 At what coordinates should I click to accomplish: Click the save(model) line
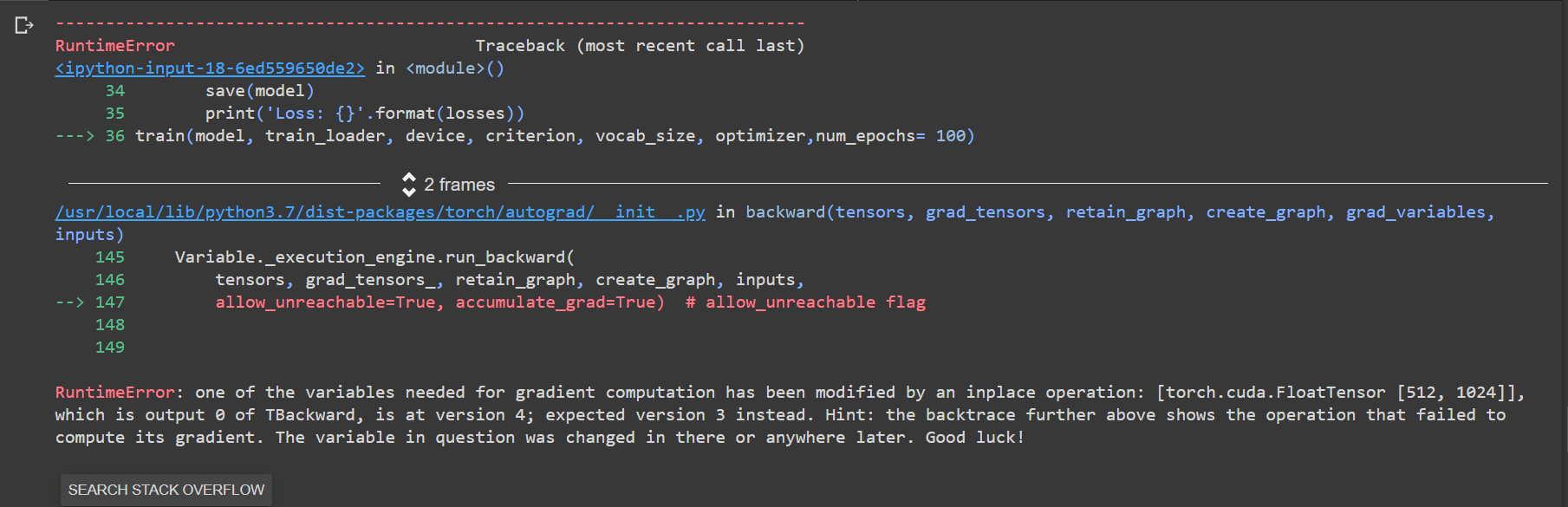point(260,91)
